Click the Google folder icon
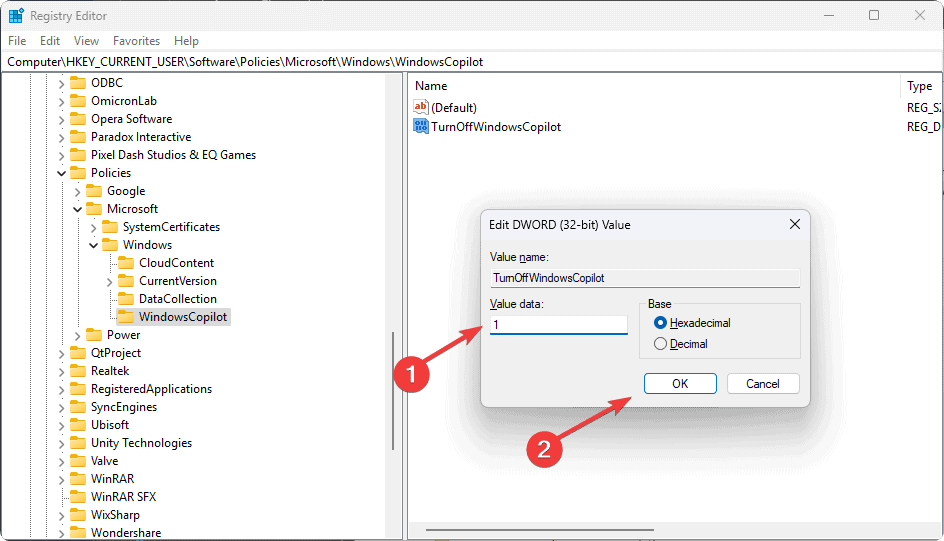 pyautogui.click(x=94, y=191)
